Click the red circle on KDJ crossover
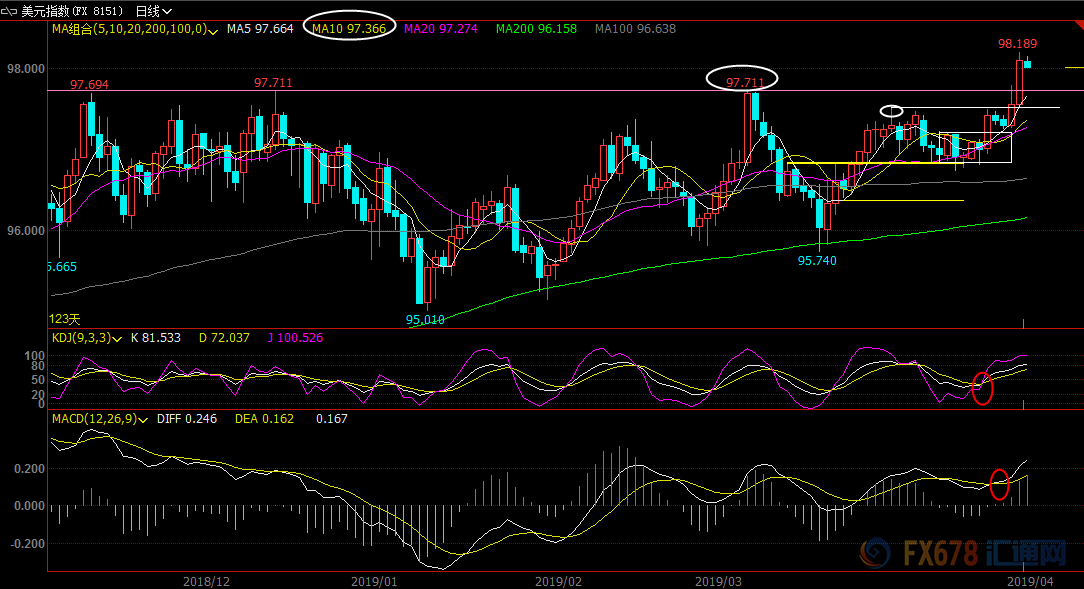1084x589 pixels. (x=982, y=386)
